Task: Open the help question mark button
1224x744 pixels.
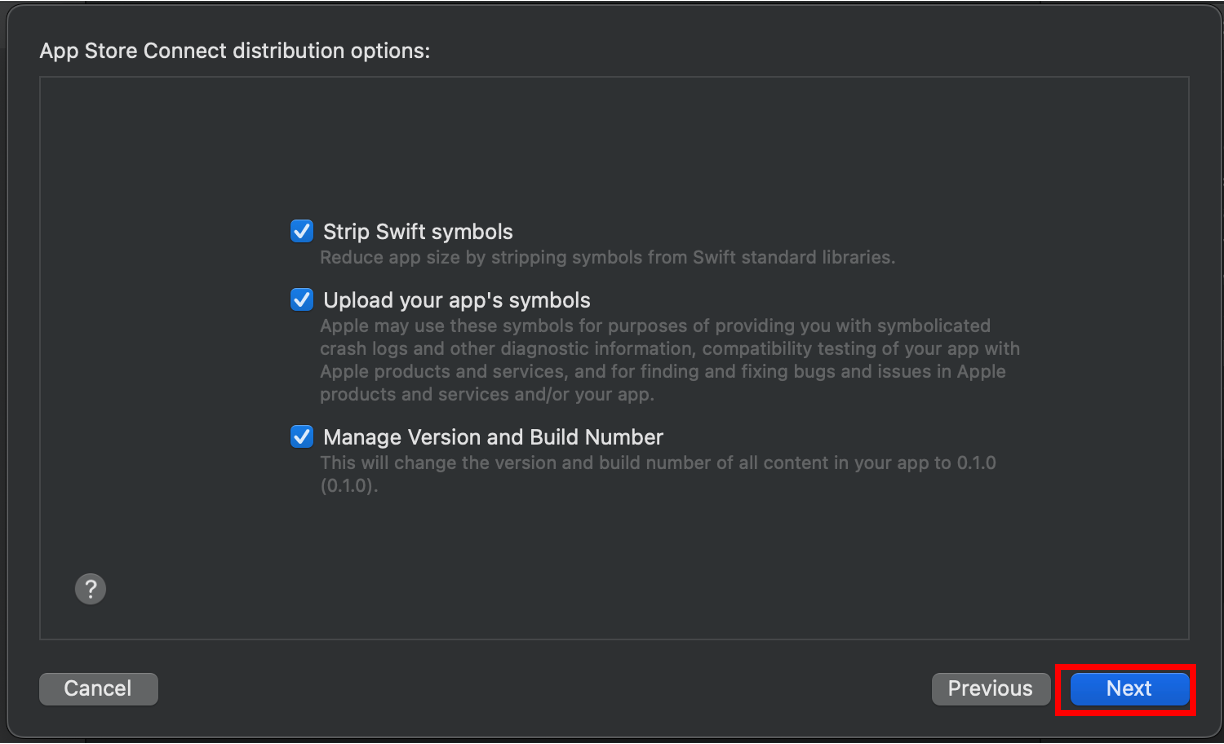Action: click(x=90, y=588)
